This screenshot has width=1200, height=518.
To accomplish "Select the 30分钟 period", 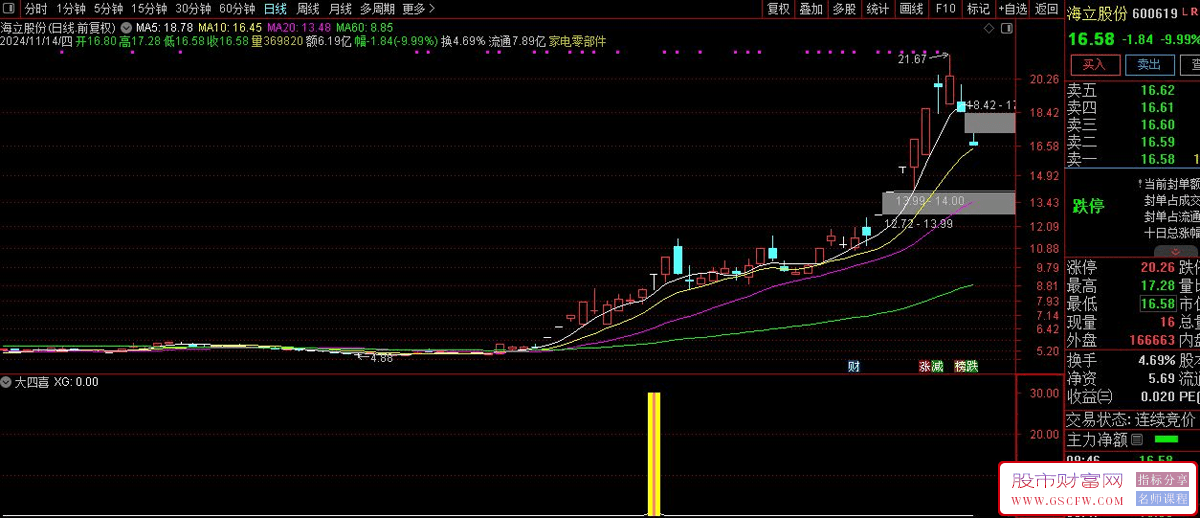I will 194,9.
